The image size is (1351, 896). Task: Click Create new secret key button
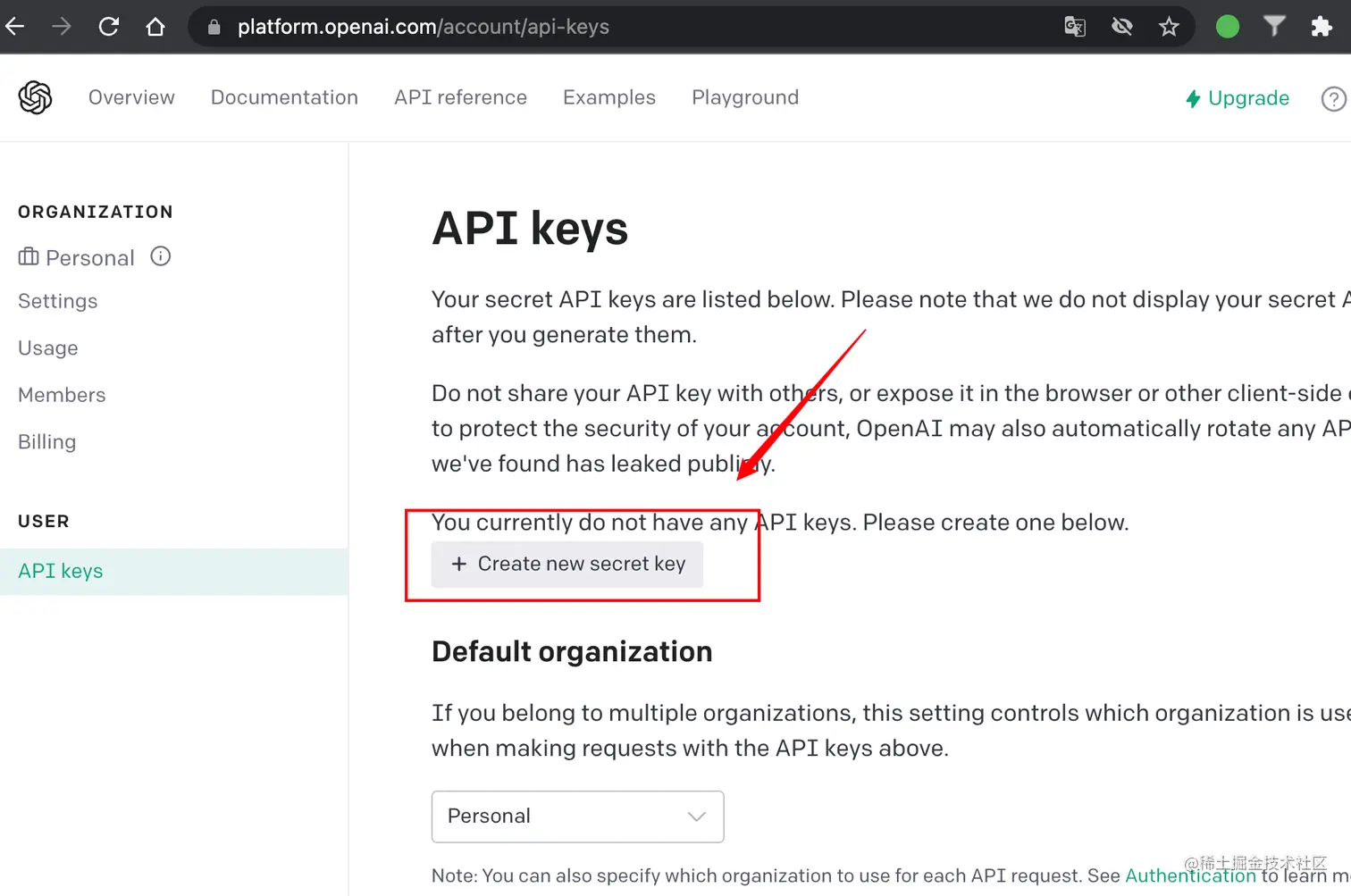(567, 565)
